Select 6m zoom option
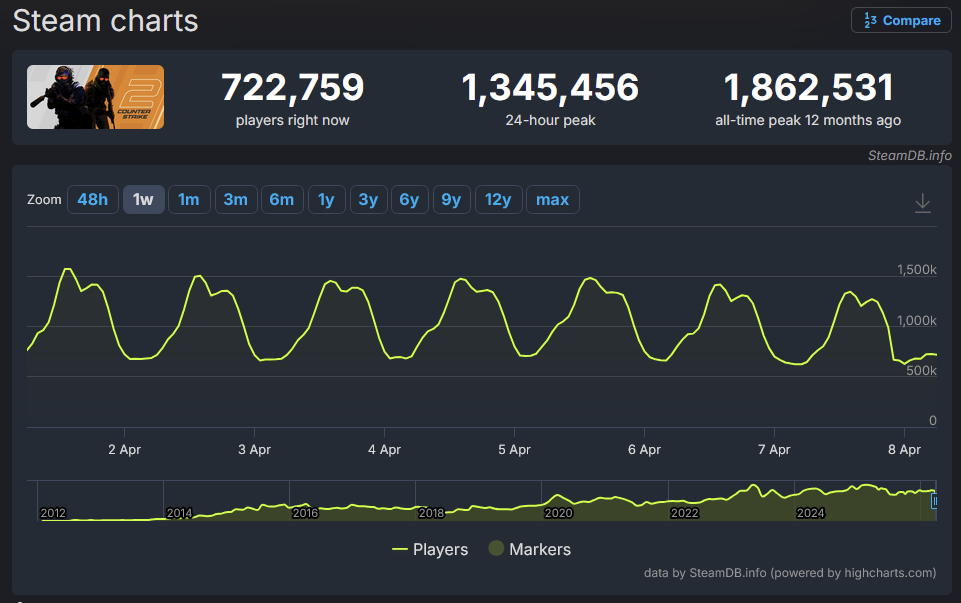The image size is (961, 603). point(282,200)
